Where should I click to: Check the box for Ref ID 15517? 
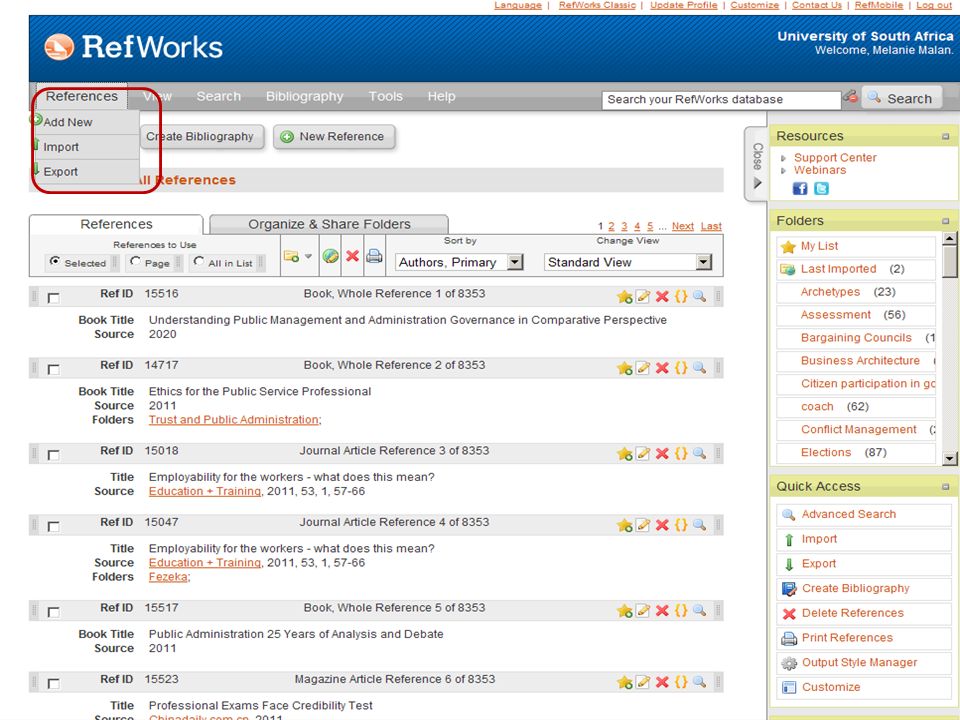click(53, 613)
